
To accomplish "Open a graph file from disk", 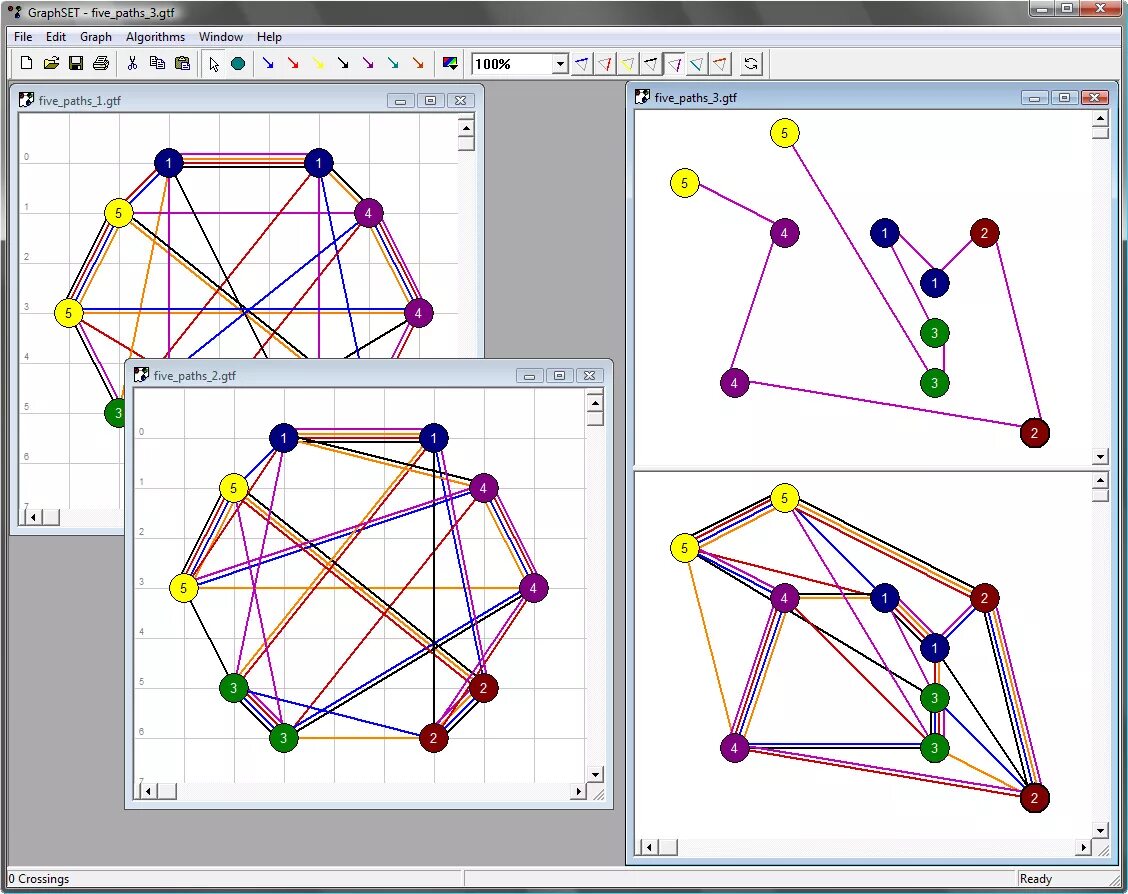I will (x=51, y=63).
